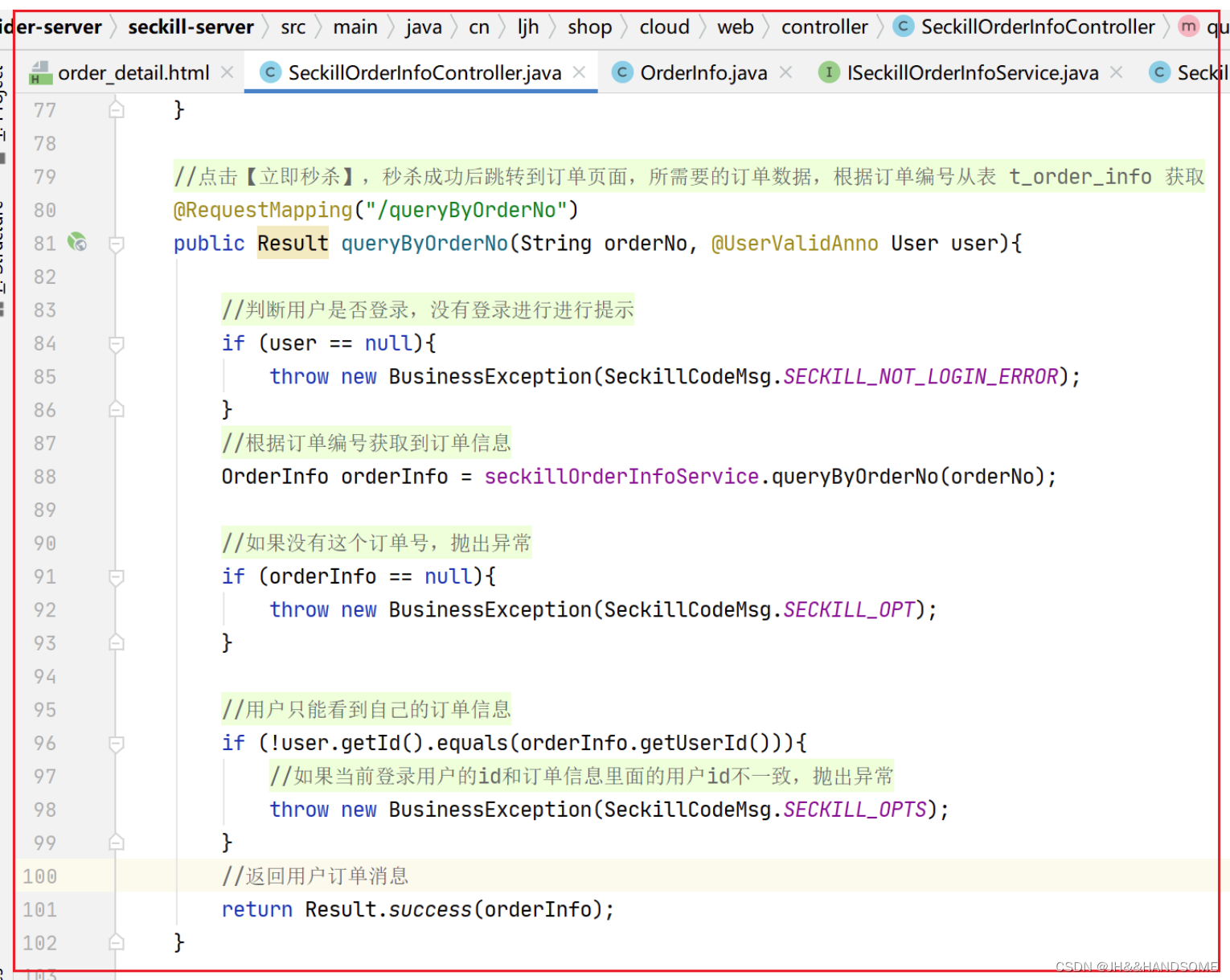Screen dimensions: 1230x980
Task: Collapse the if-block fold marker on line 96
Action: (x=117, y=744)
